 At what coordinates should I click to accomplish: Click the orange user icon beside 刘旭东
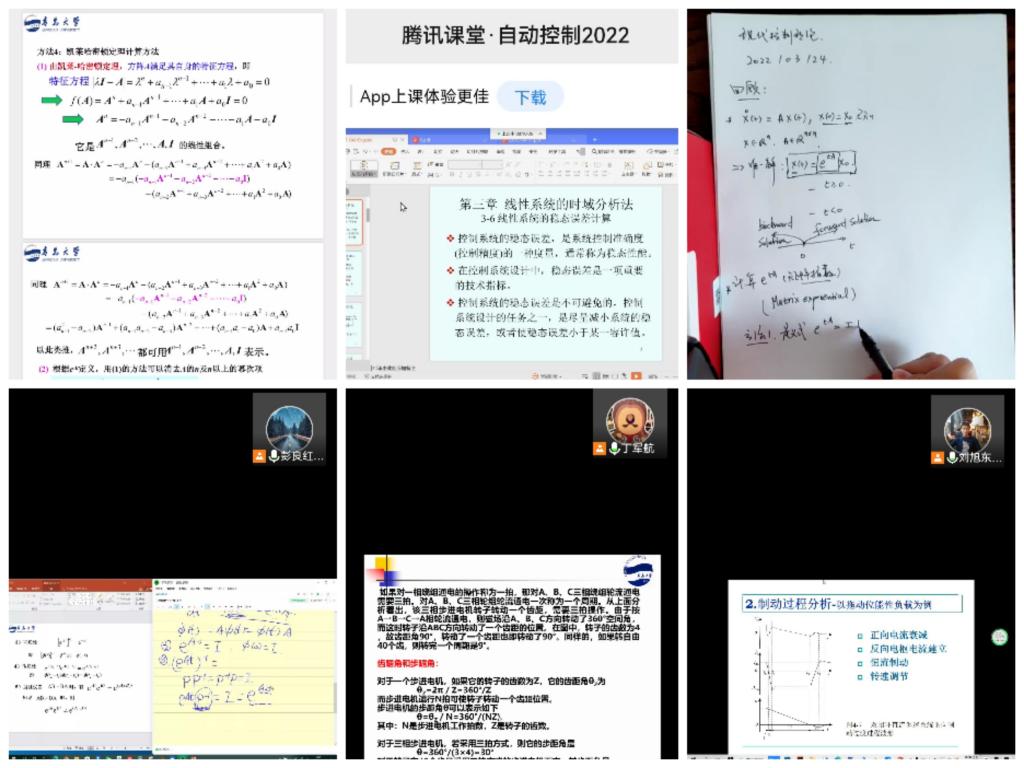click(x=937, y=457)
